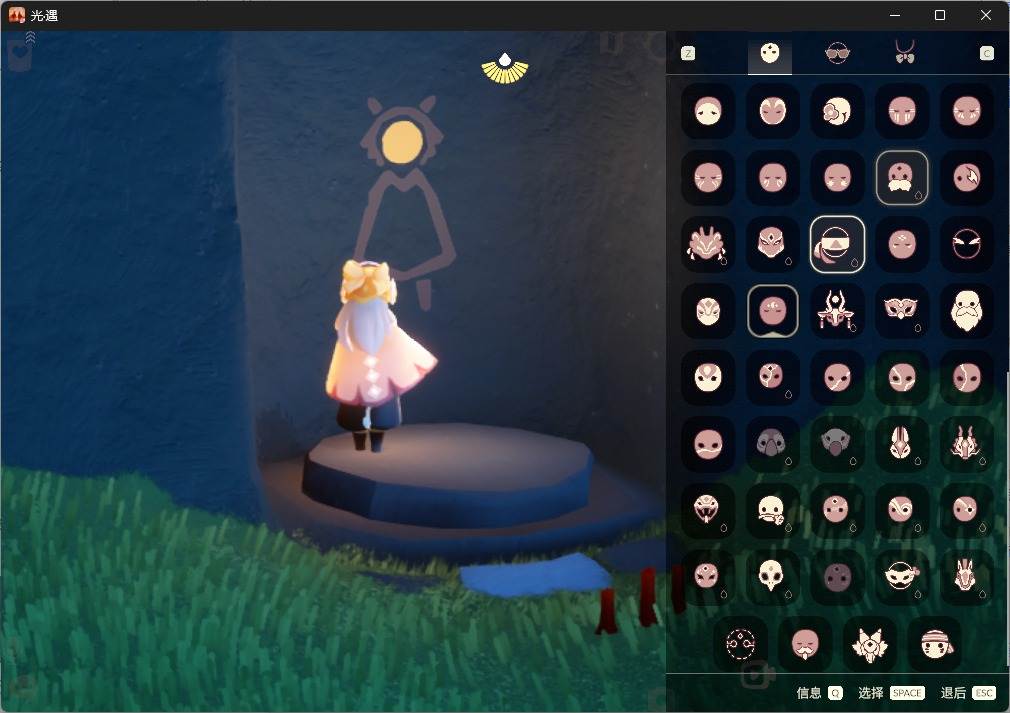Click the mask list scrollbar
The height and width of the screenshot is (713, 1010).
(1007, 520)
